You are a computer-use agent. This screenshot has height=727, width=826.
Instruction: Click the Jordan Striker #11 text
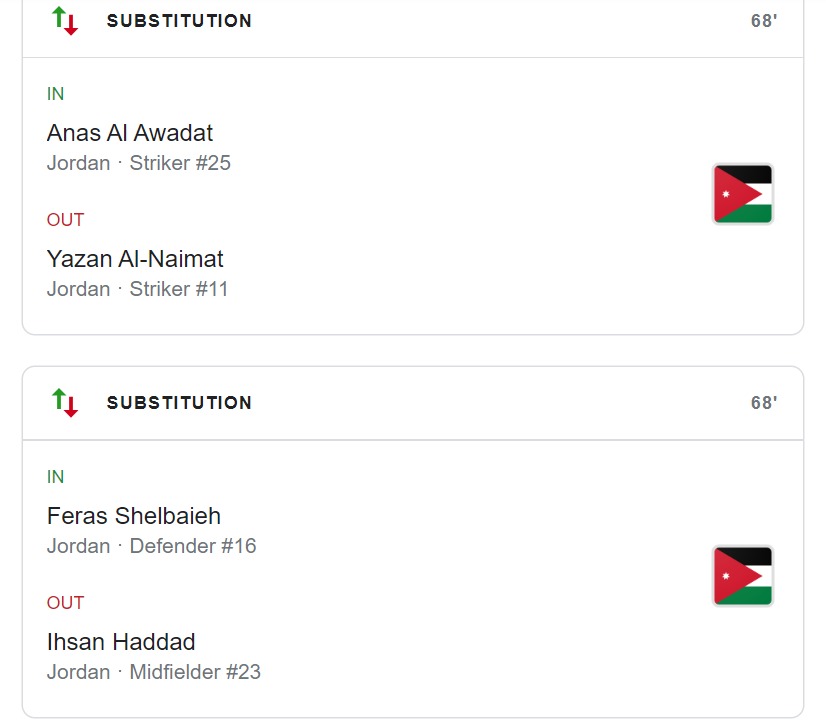pyautogui.click(x=138, y=289)
